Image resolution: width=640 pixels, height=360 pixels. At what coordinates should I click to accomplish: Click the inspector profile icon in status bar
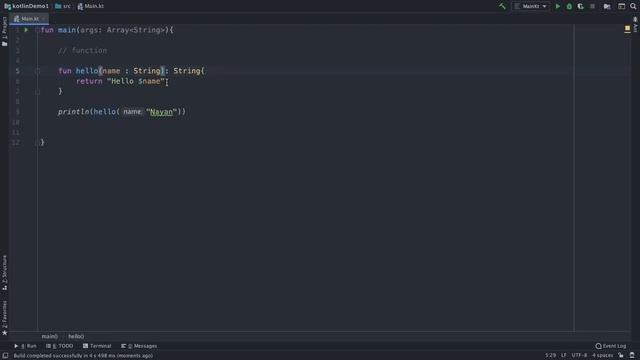click(632, 356)
